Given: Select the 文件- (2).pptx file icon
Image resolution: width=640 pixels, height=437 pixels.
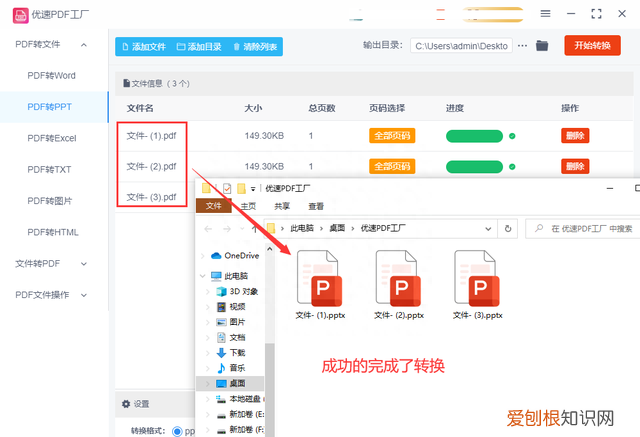Looking at the screenshot, I should point(398,278).
